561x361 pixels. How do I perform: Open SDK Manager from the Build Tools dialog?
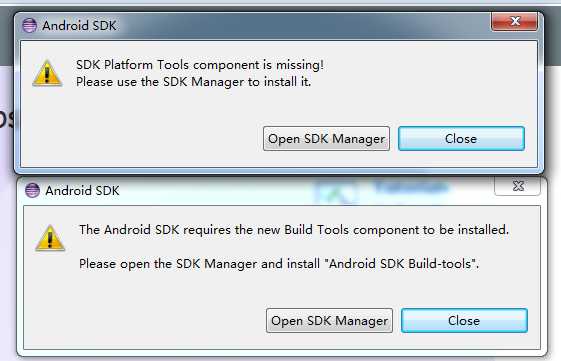pos(329,321)
